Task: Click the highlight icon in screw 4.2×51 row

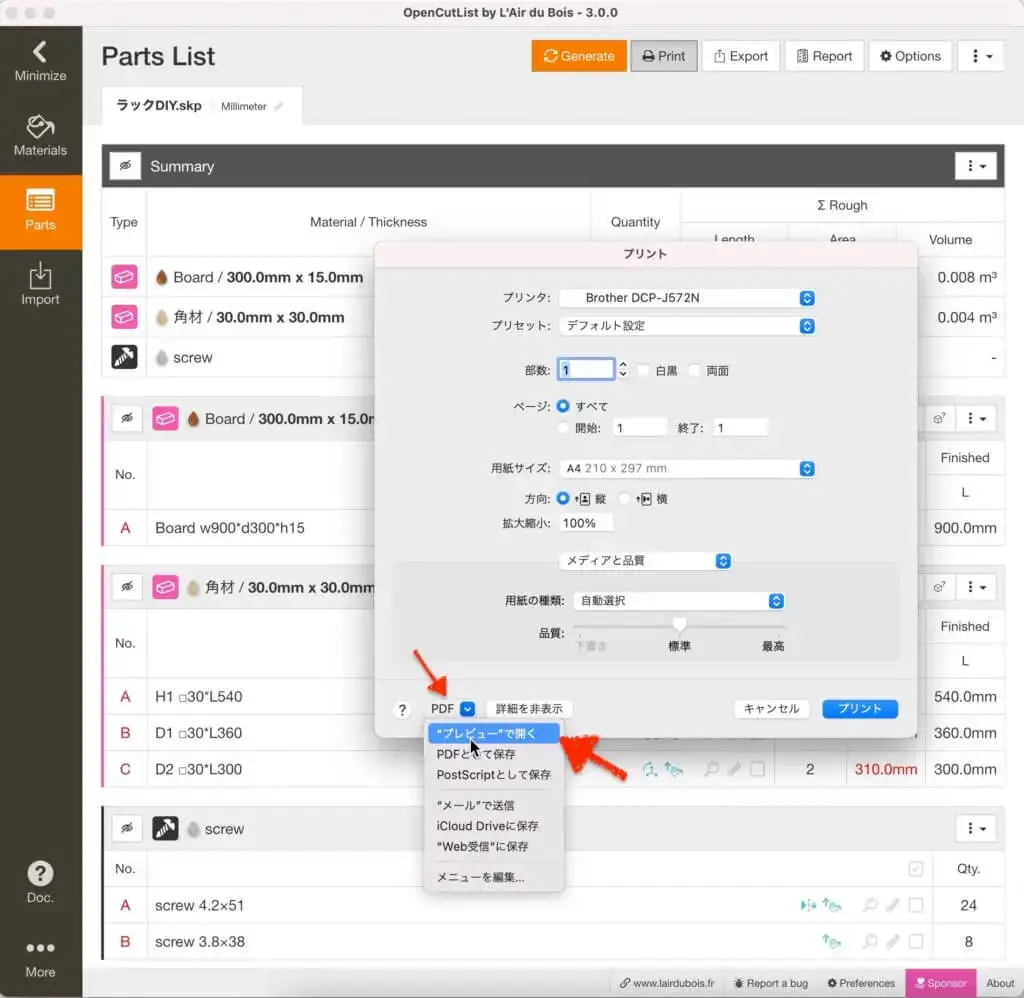Action: coord(808,905)
